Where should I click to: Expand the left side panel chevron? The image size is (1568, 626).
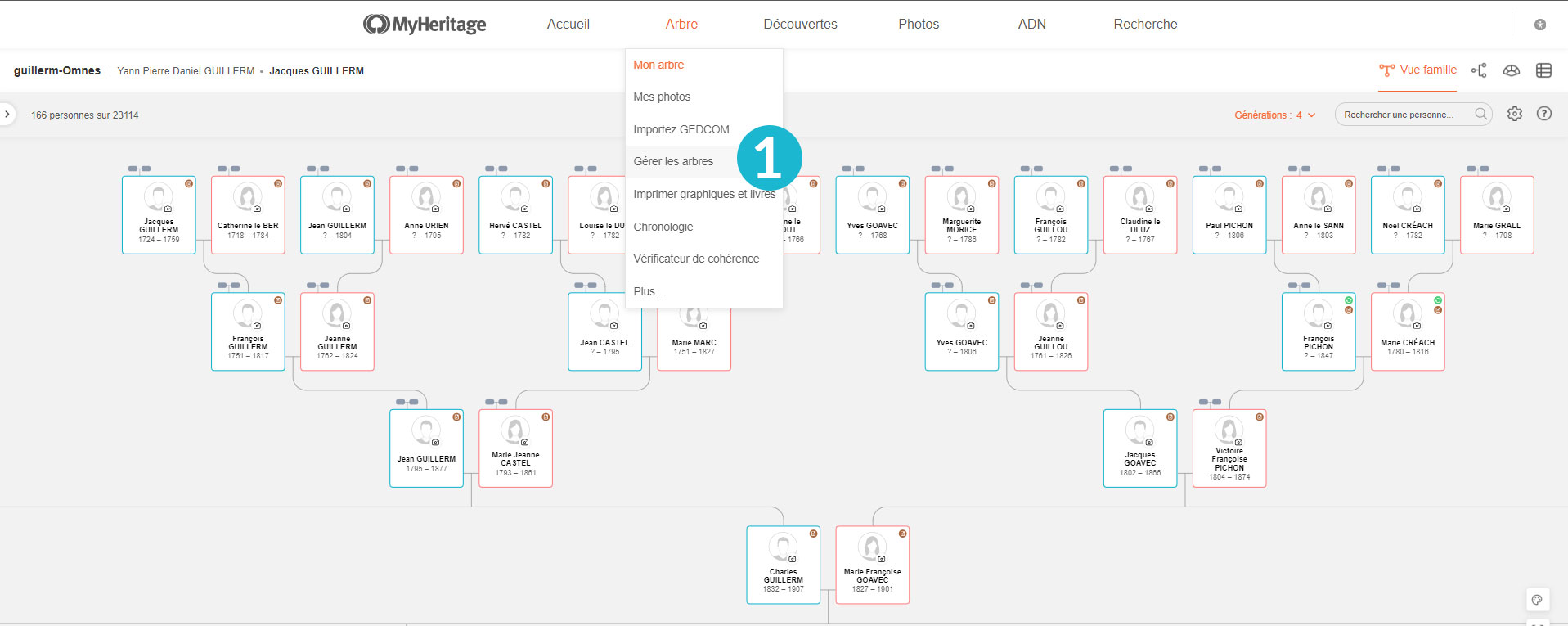point(7,115)
